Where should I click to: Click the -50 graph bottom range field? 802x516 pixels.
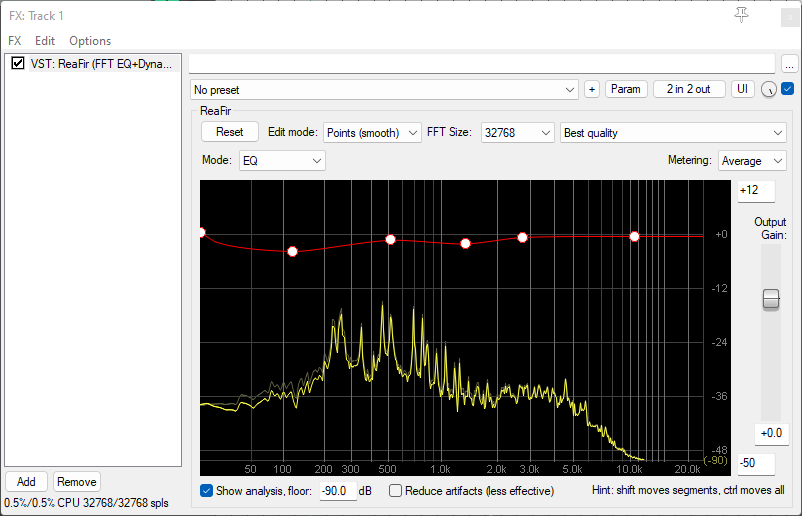pyautogui.click(x=756, y=463)
